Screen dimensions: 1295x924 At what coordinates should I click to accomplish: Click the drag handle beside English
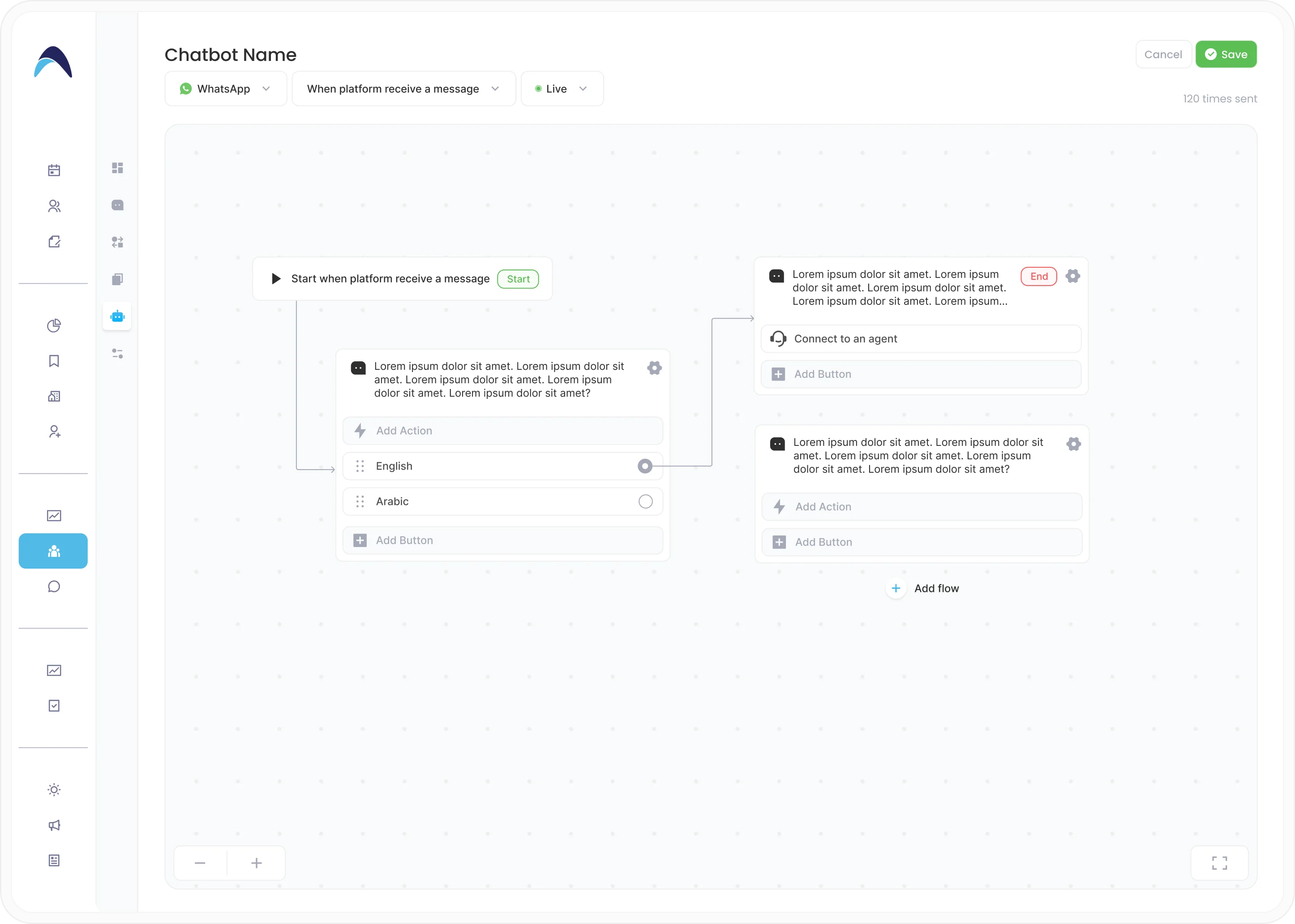coord(360,466)
